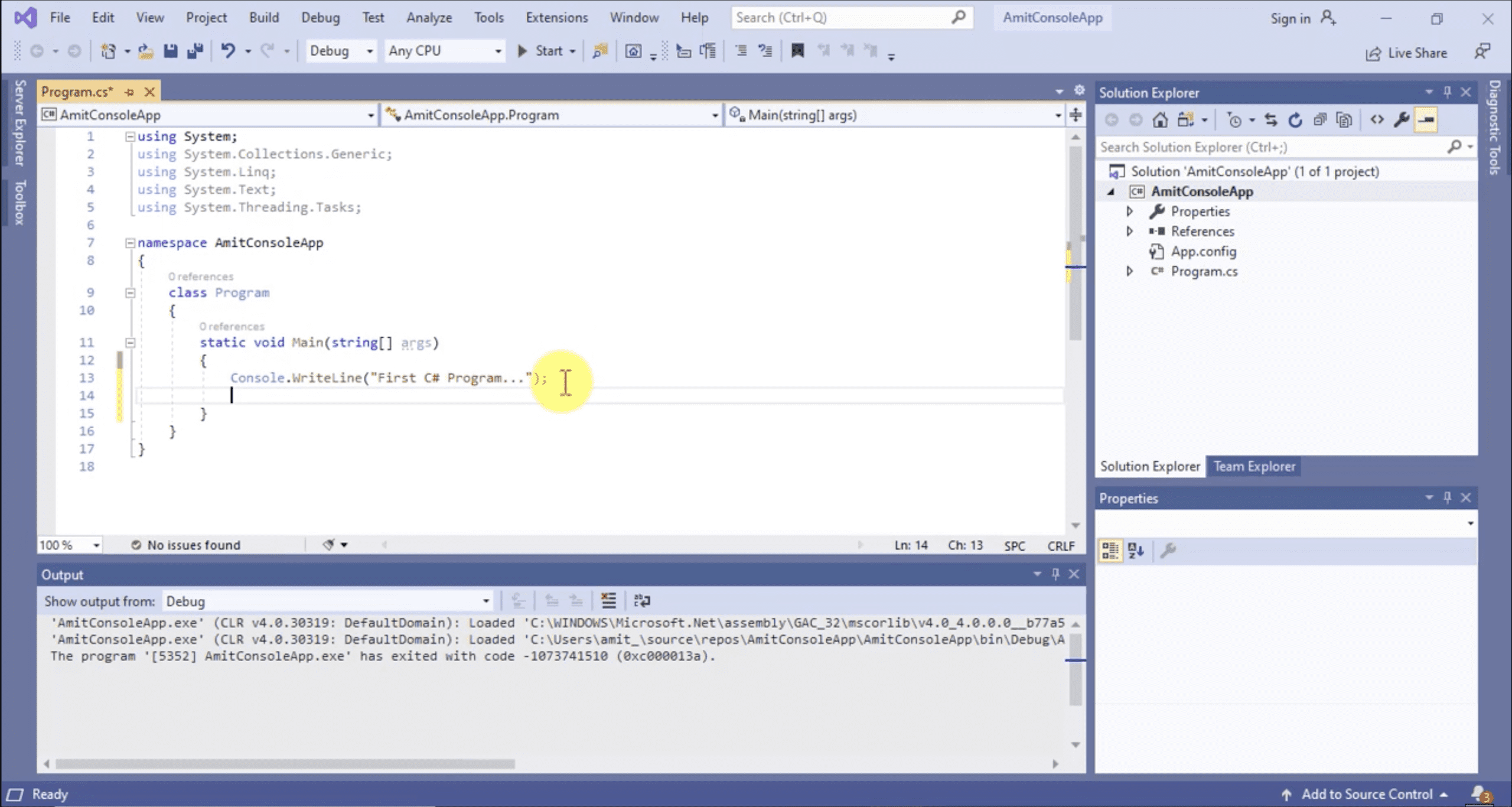Open the Build menu
The image size is (1512, 807).
coord(263,18)
